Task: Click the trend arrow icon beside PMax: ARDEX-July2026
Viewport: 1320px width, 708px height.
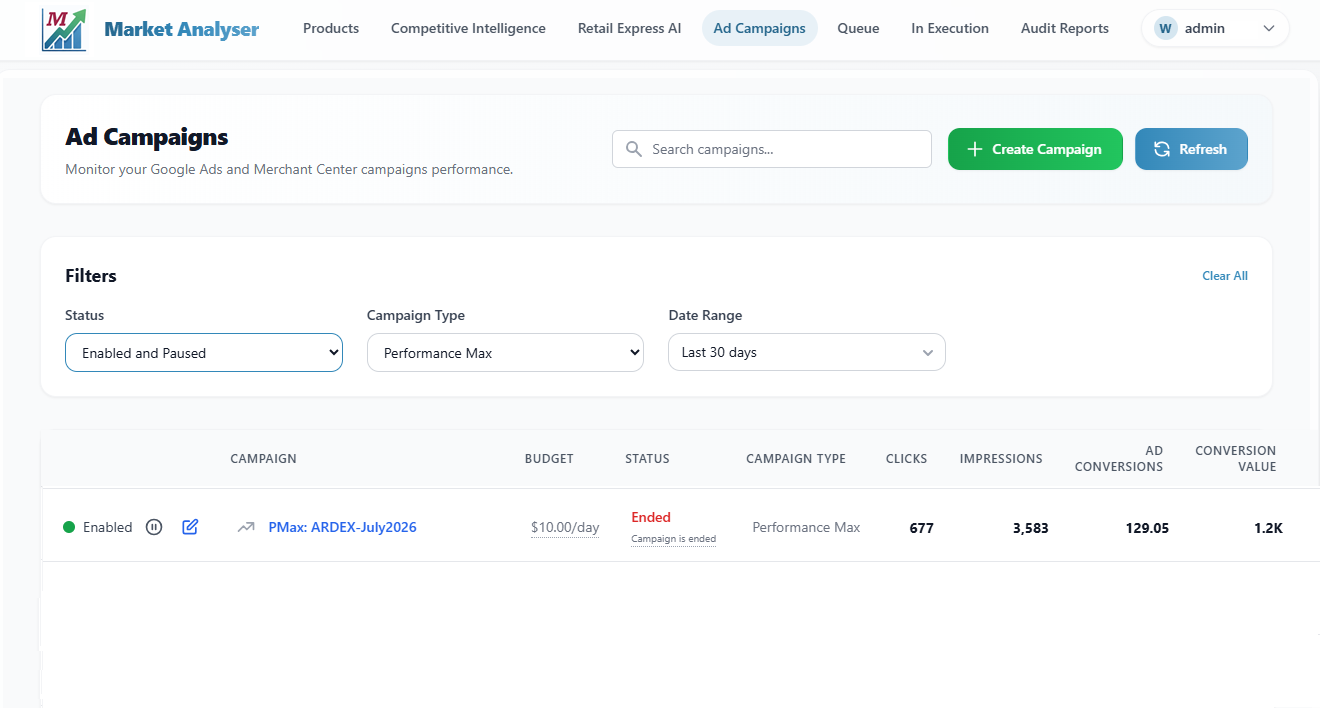Action: 246,527
